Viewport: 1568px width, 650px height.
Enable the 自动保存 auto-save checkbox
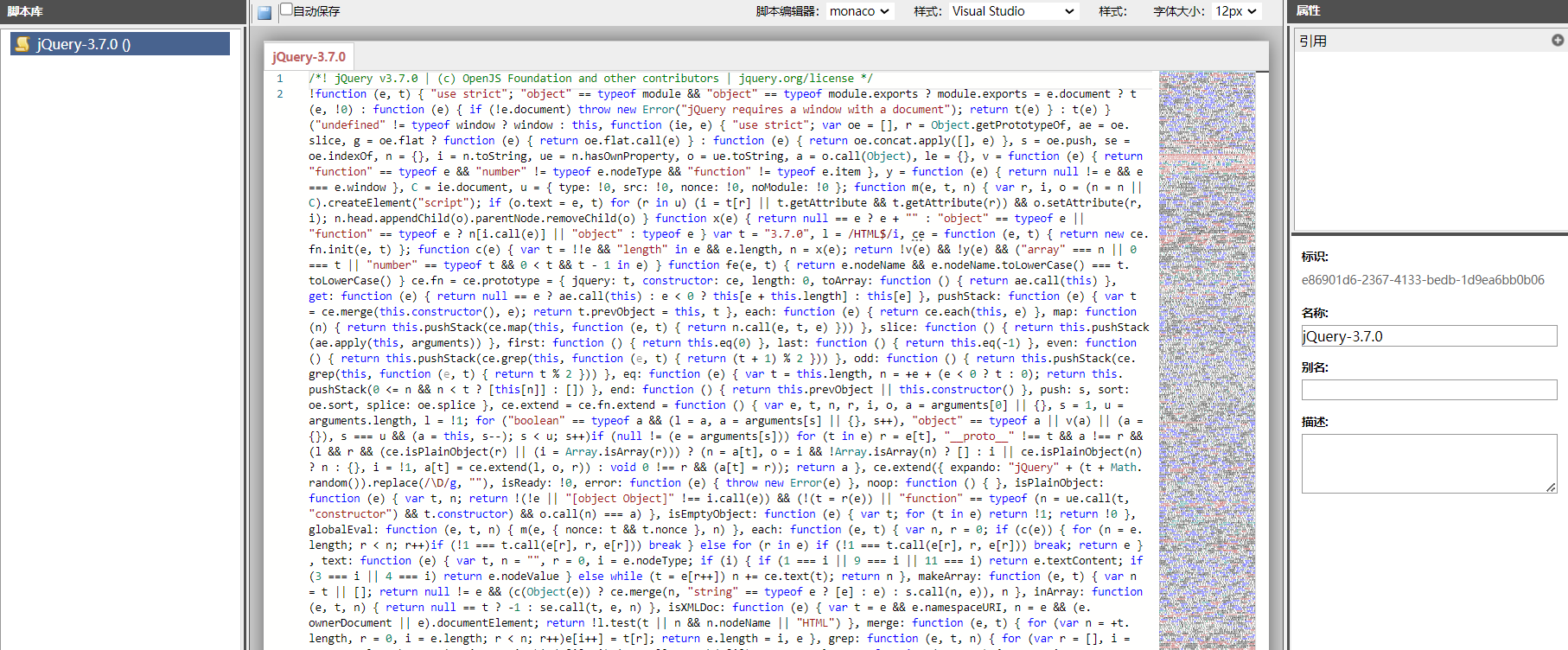click(286, 10)
